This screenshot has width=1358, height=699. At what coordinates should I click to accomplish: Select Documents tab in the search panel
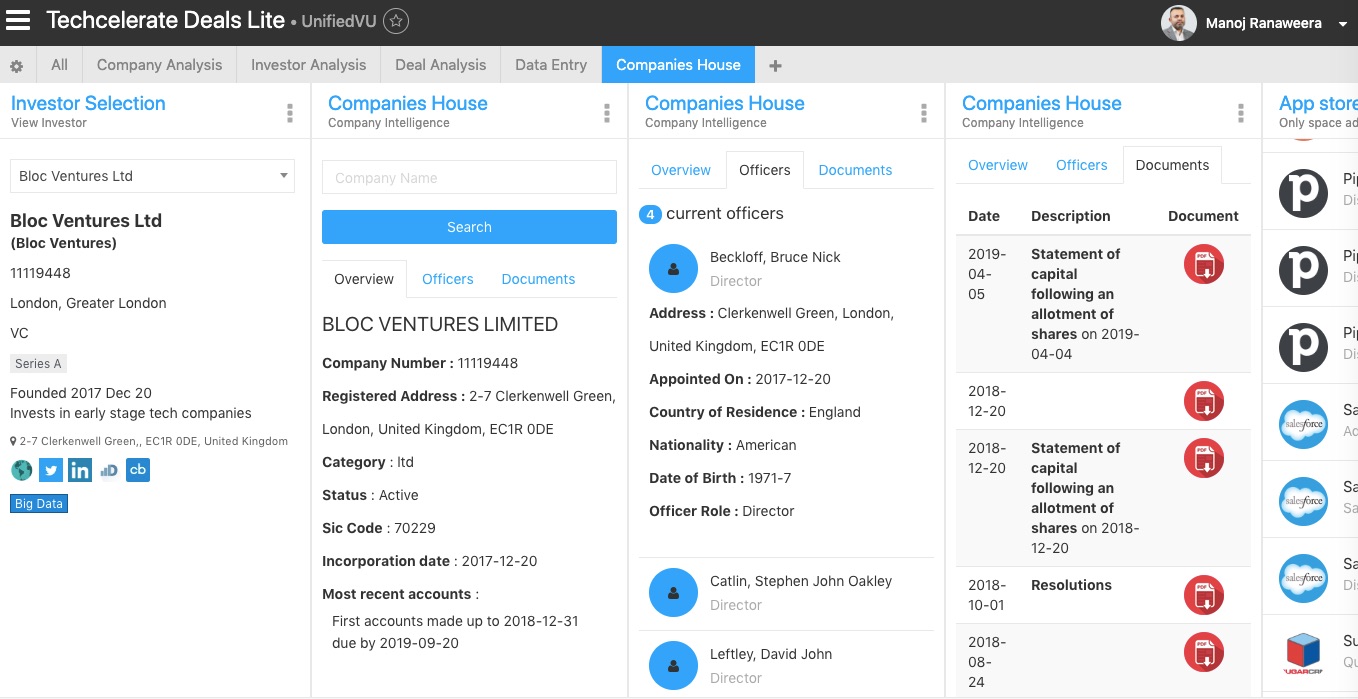[x=538, y=279]
